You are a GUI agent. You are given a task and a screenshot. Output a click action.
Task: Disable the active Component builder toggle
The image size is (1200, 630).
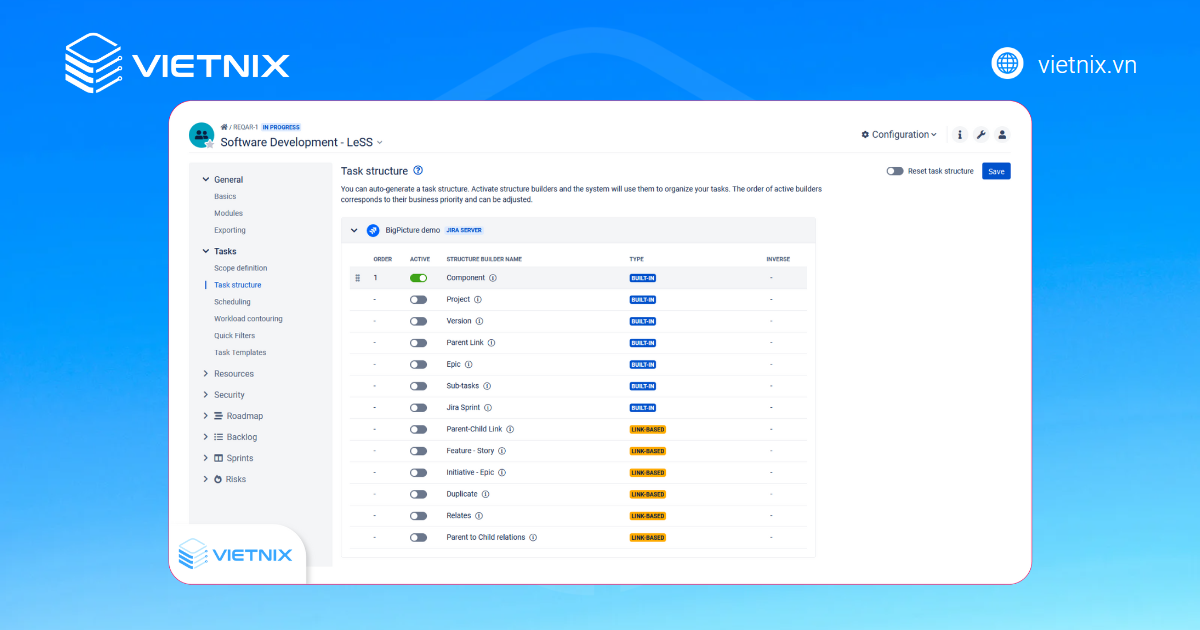[x=419, y=278]
